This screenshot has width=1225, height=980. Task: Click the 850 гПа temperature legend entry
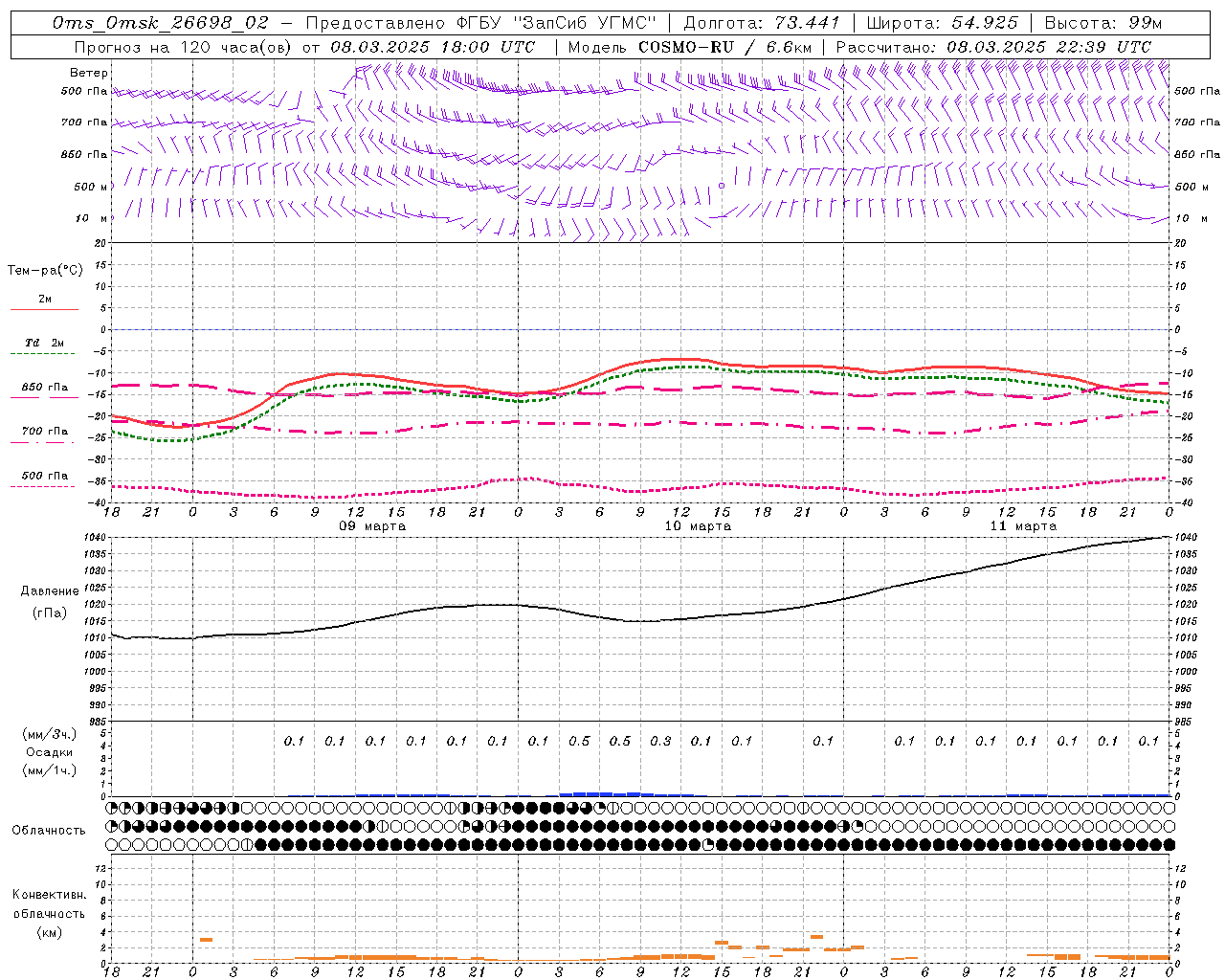point(44,388)
